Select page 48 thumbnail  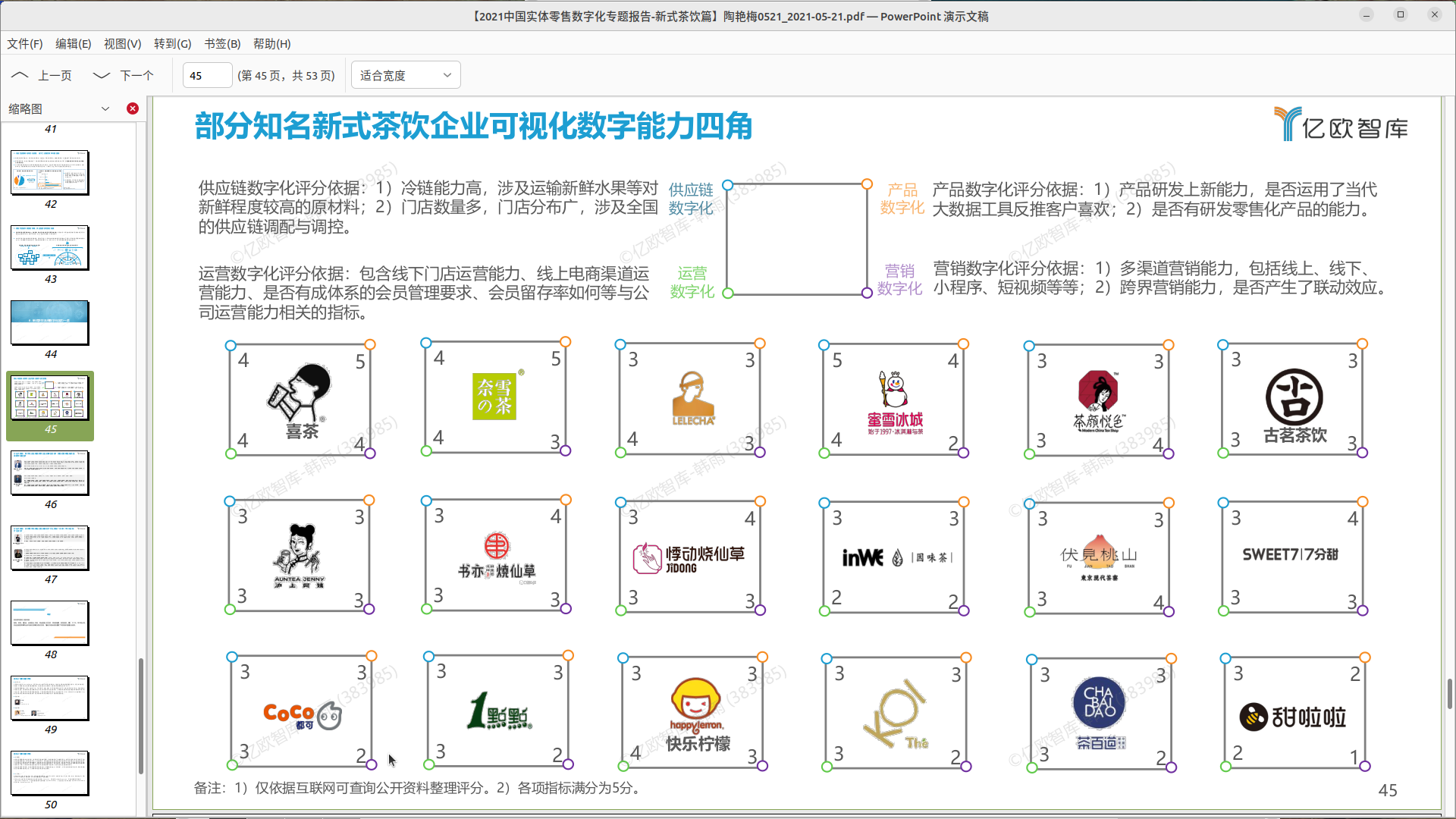(50, 623)
